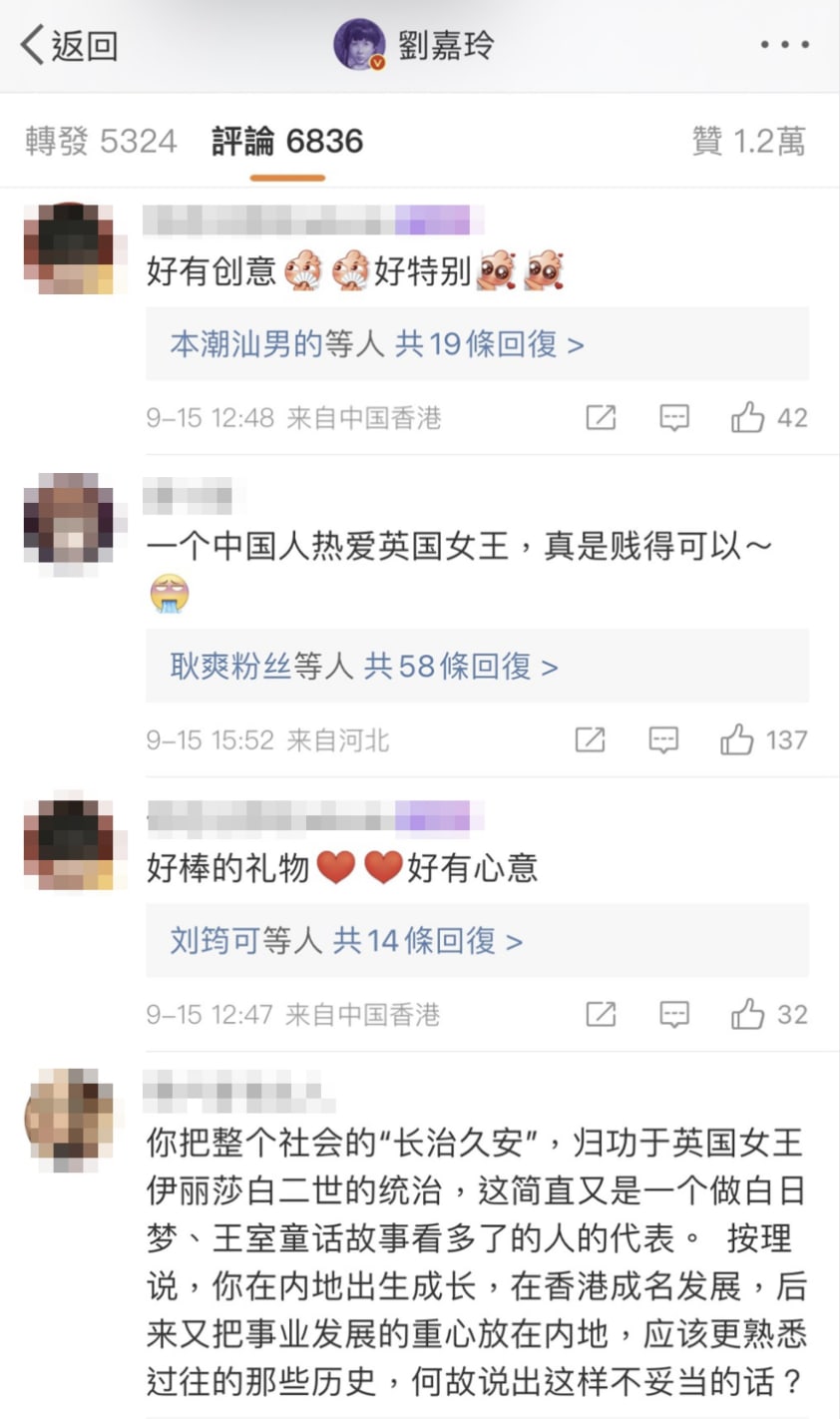Like the 英国女王 comment with 137 likes
The width and height of the screenshot is (840, 1419).
tap(763, 739)
